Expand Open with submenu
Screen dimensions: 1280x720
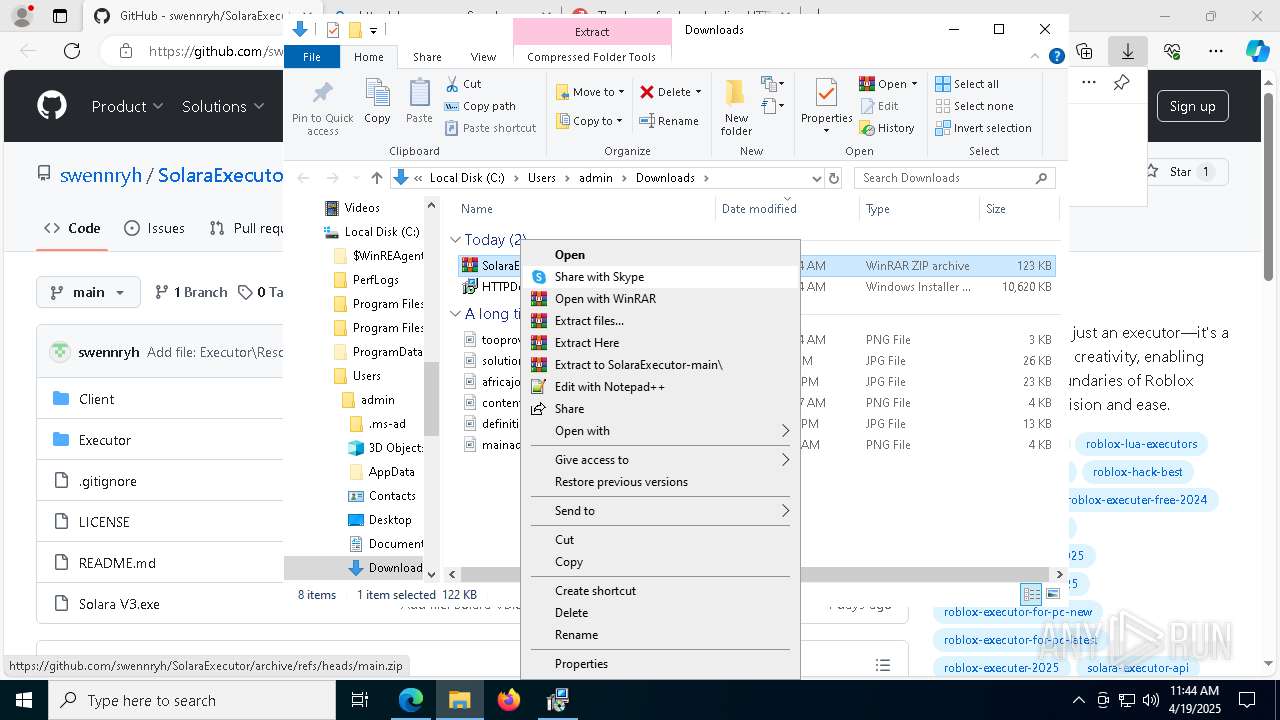point(660,431)
